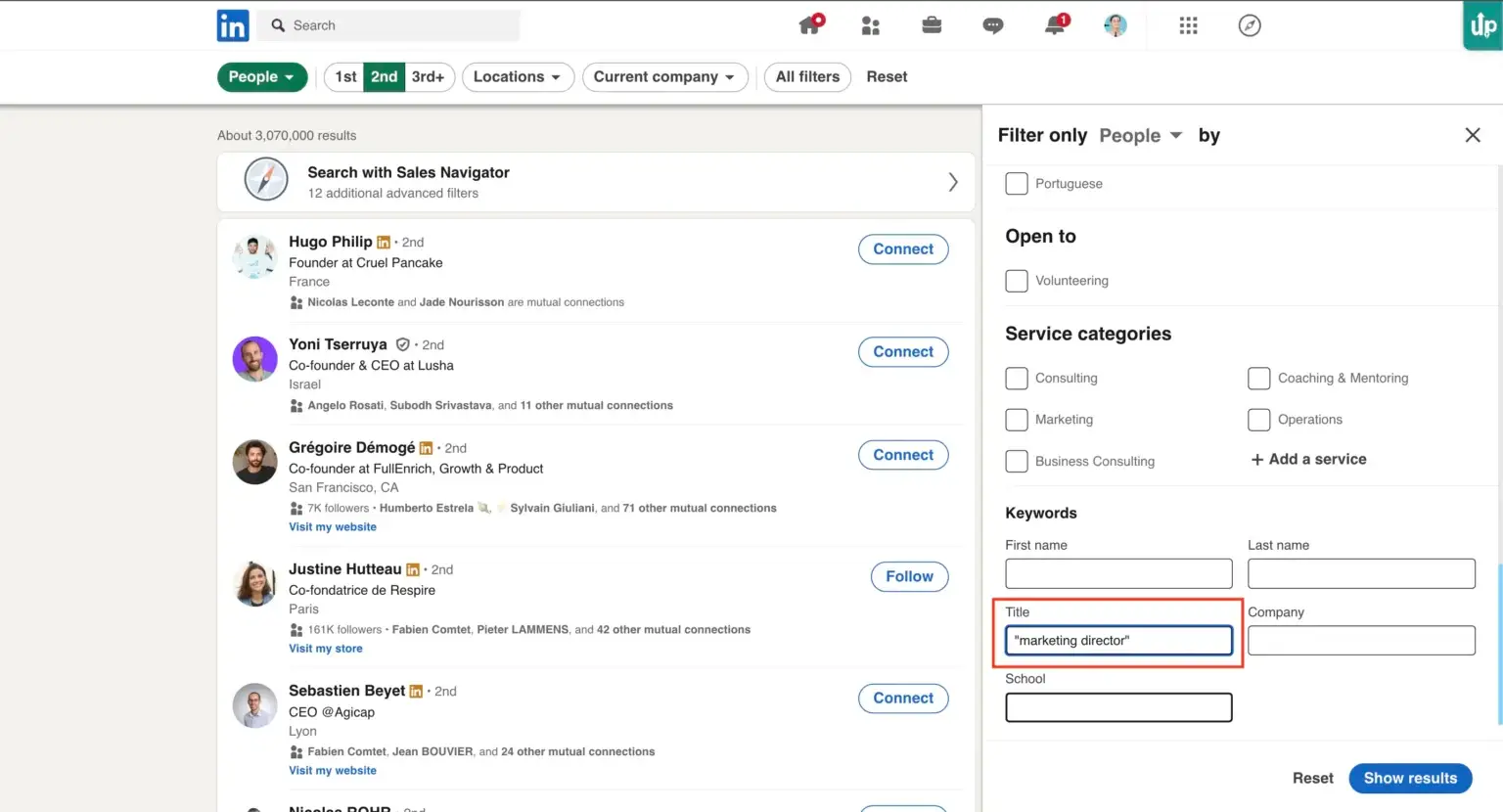
Task: Click the First name input field
Action: (x=1118, y=573)
